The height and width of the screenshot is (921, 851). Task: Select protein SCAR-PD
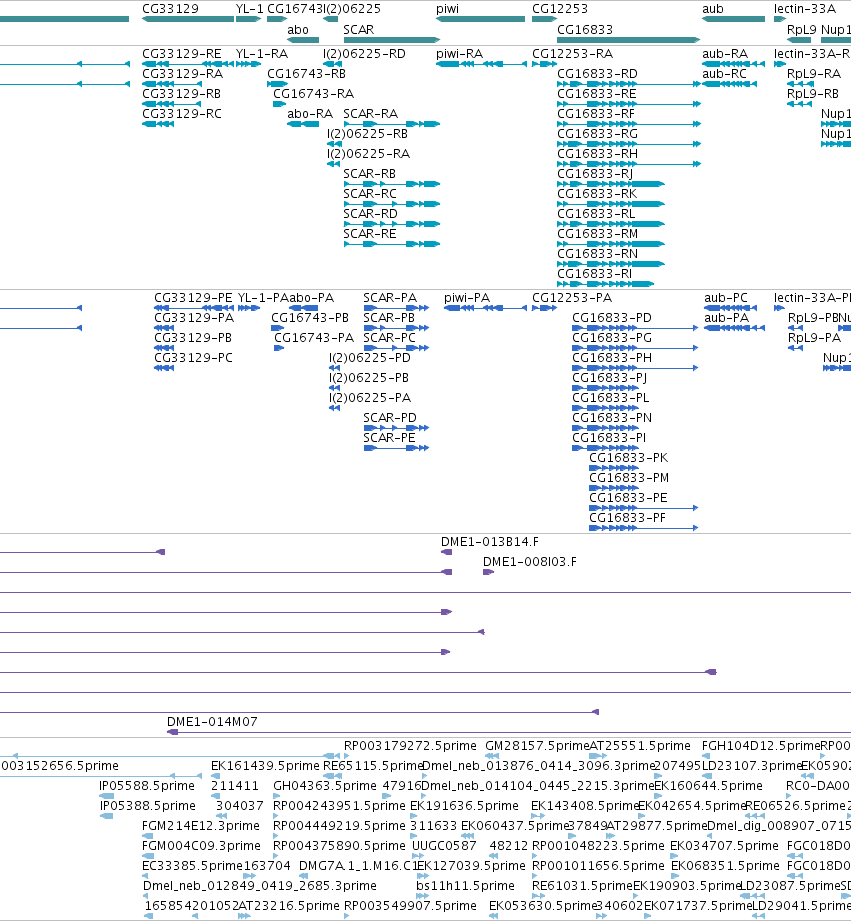[396, 428]
